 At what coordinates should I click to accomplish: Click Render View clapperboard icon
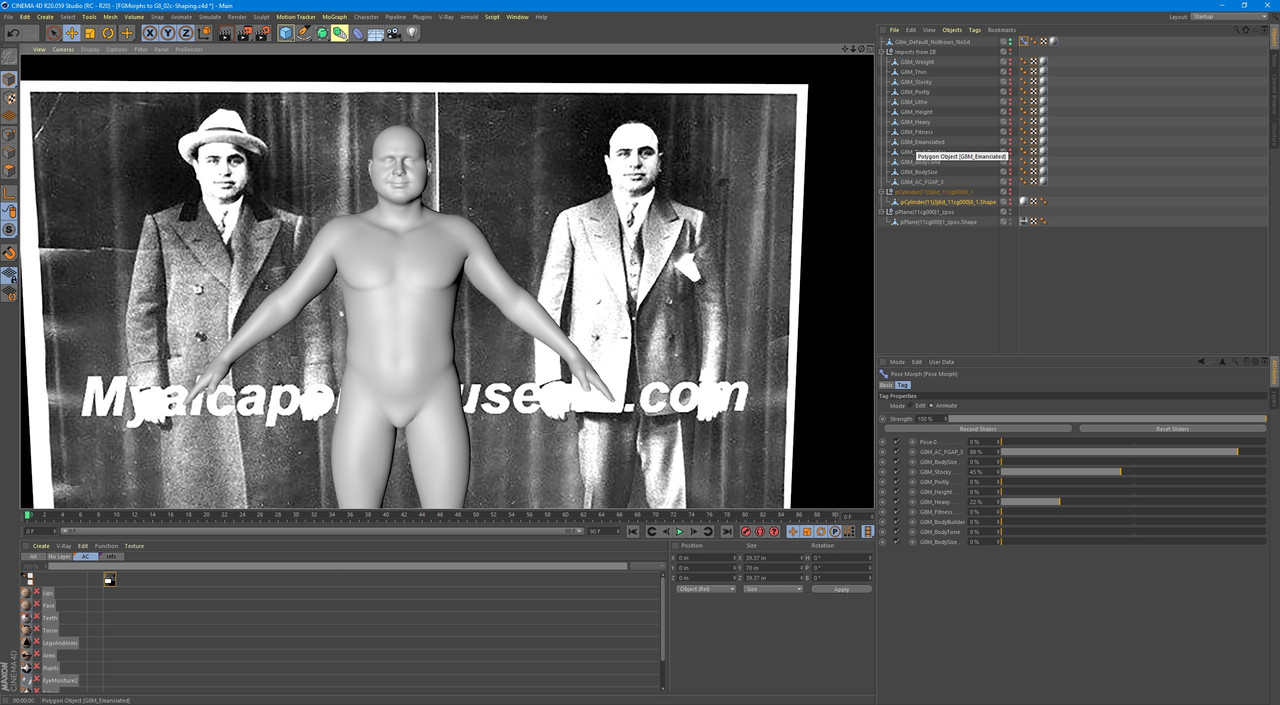tap(226, 33)
